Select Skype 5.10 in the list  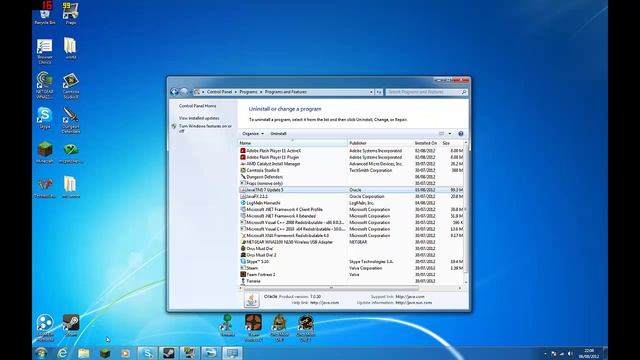pos(351,262)
